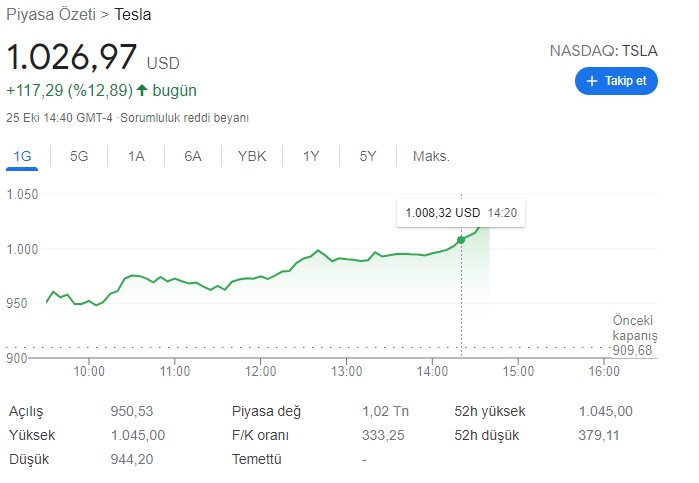This screenshot has height=483, width=699.
Task: Switch to the 1Y chart tab
Action: click(311, 156)
